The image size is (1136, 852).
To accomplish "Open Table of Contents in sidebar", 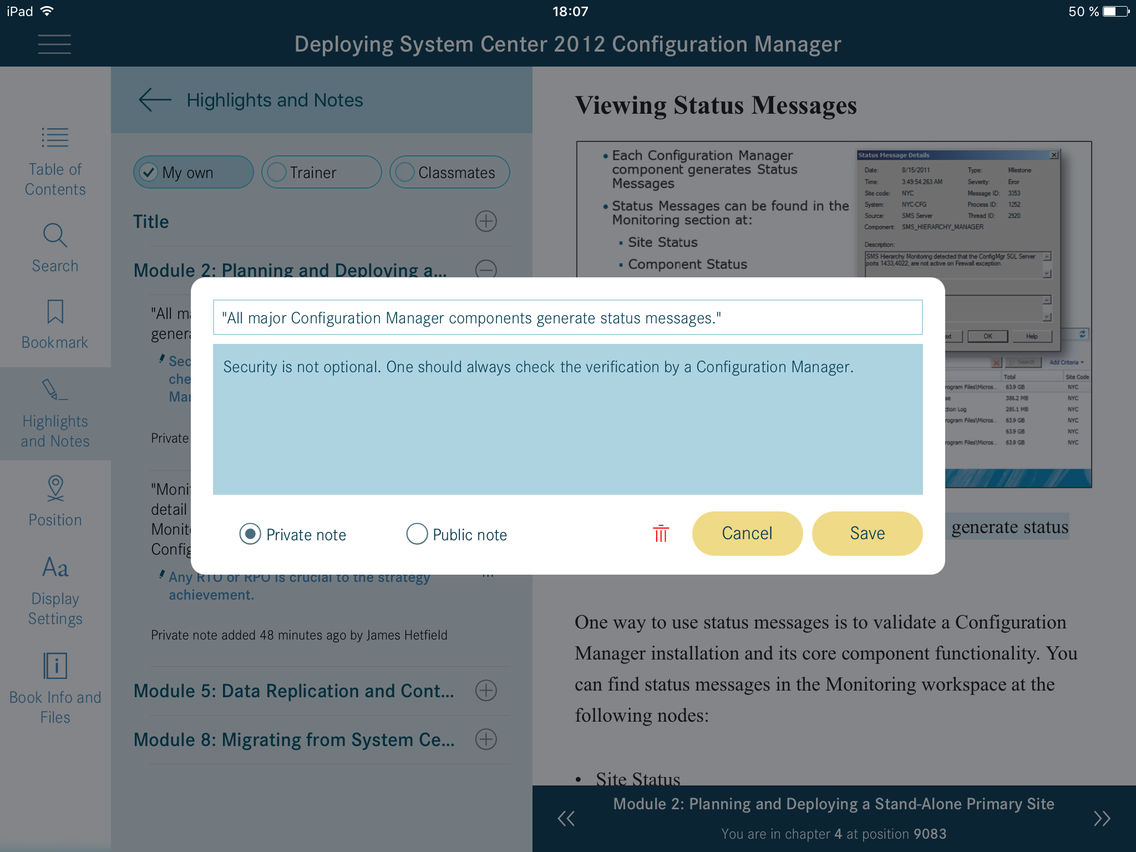I will click(x=55, y=162).
